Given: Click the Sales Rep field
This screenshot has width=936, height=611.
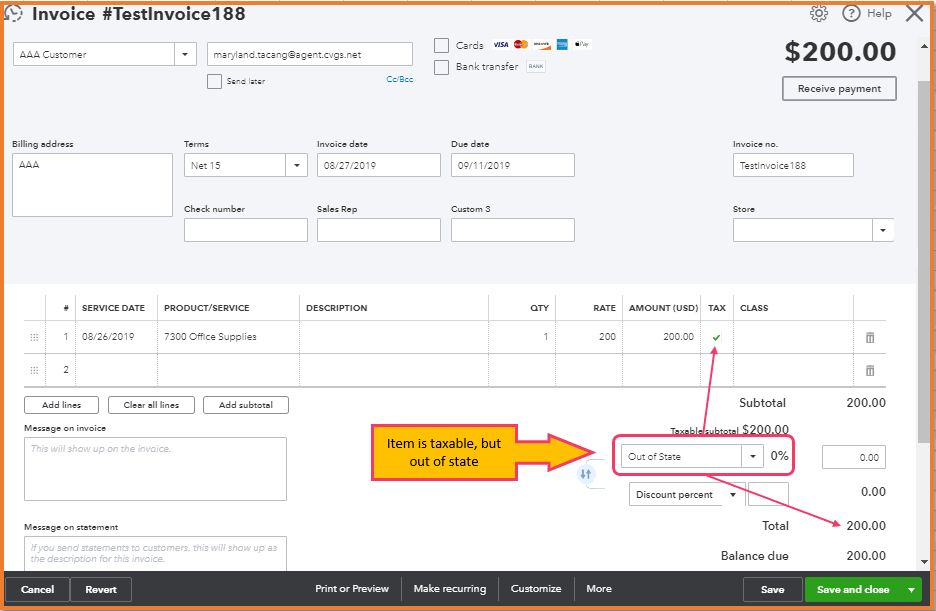Looking at the screenshot, I should (378, 230).
